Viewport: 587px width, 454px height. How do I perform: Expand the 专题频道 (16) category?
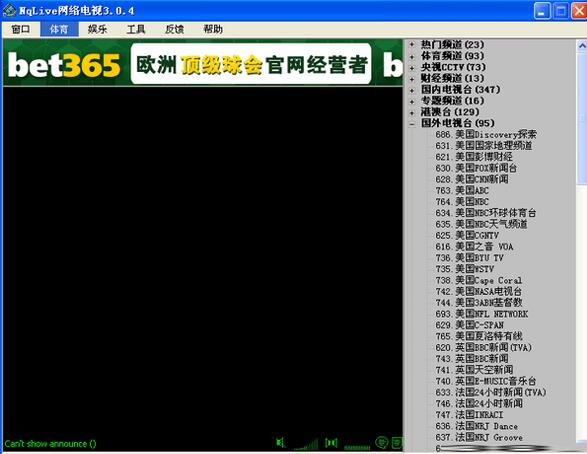(412, 101)
